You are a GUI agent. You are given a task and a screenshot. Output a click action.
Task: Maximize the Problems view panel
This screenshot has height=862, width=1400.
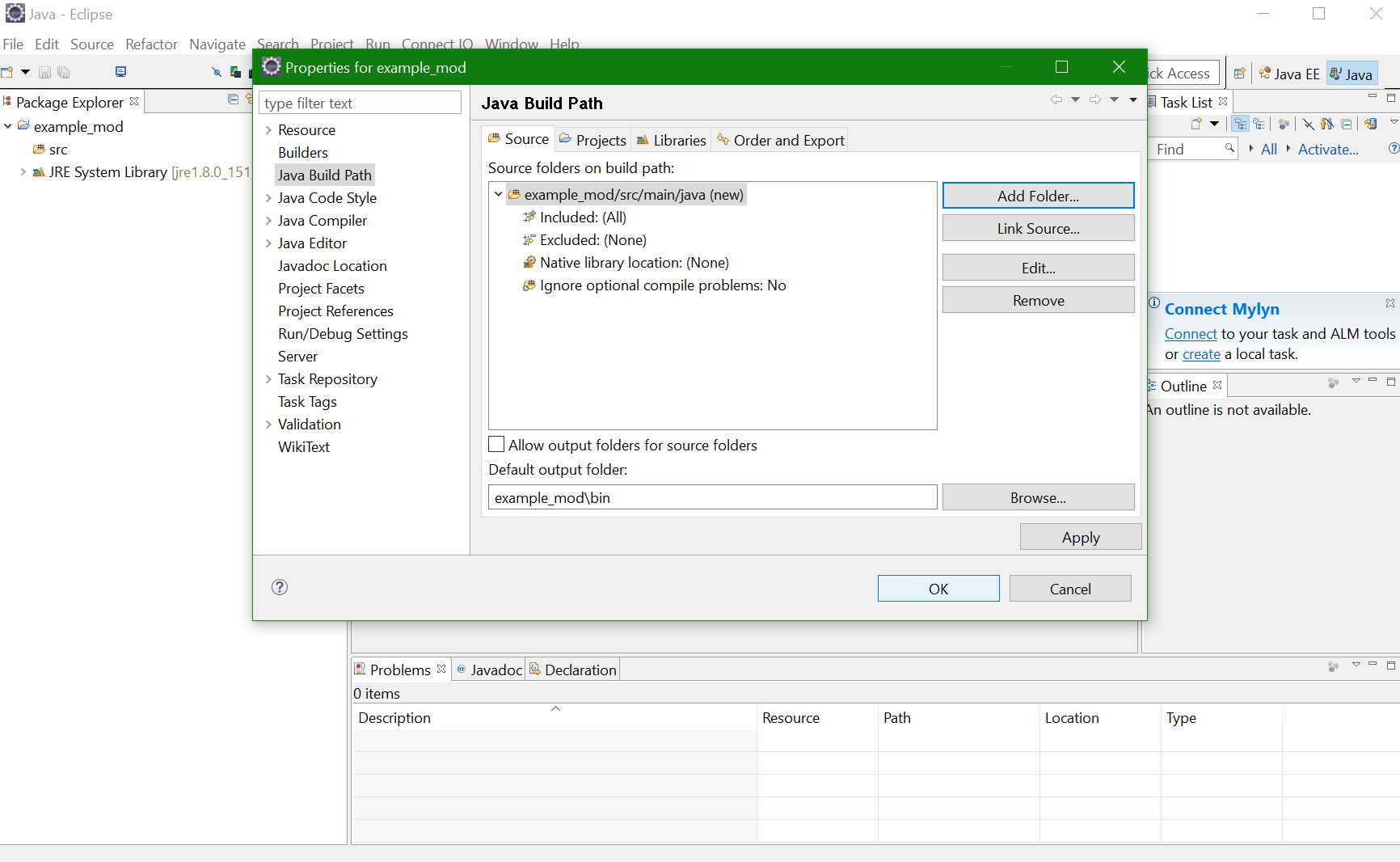tap(1391, 666)
